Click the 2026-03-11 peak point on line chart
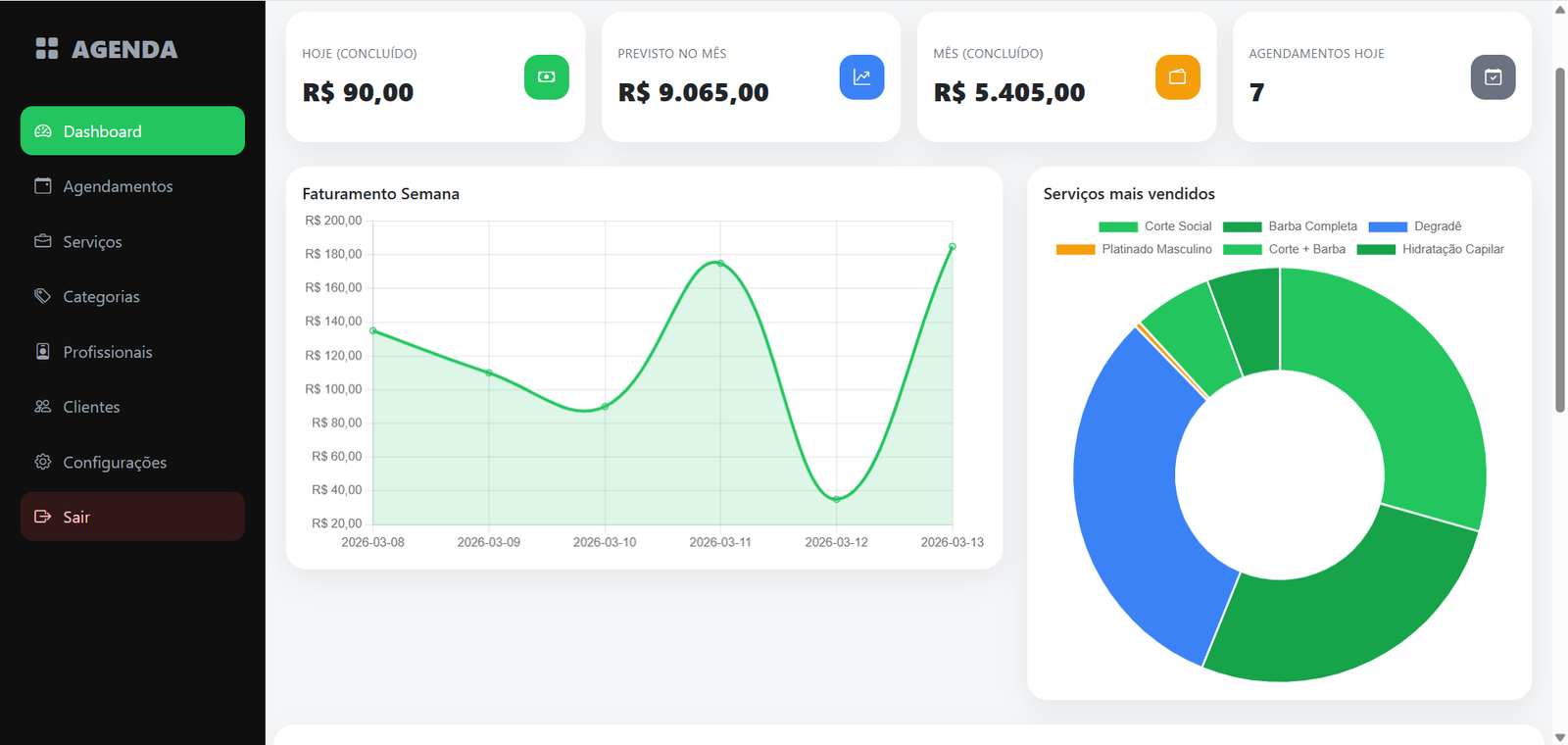Screen dimensions: 1568x745 (720, 263)
